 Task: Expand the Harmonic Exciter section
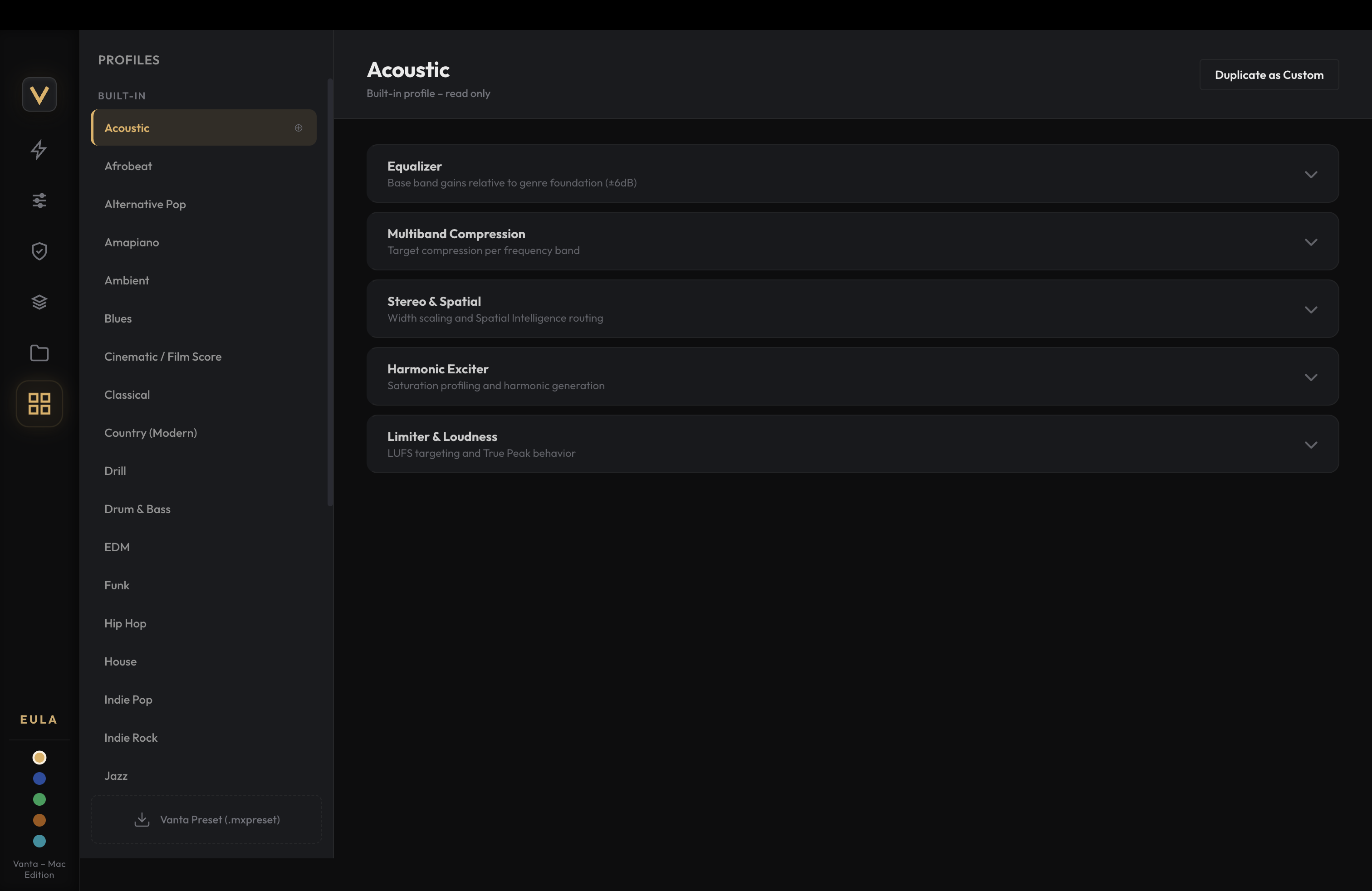(x=1311, y=377)
